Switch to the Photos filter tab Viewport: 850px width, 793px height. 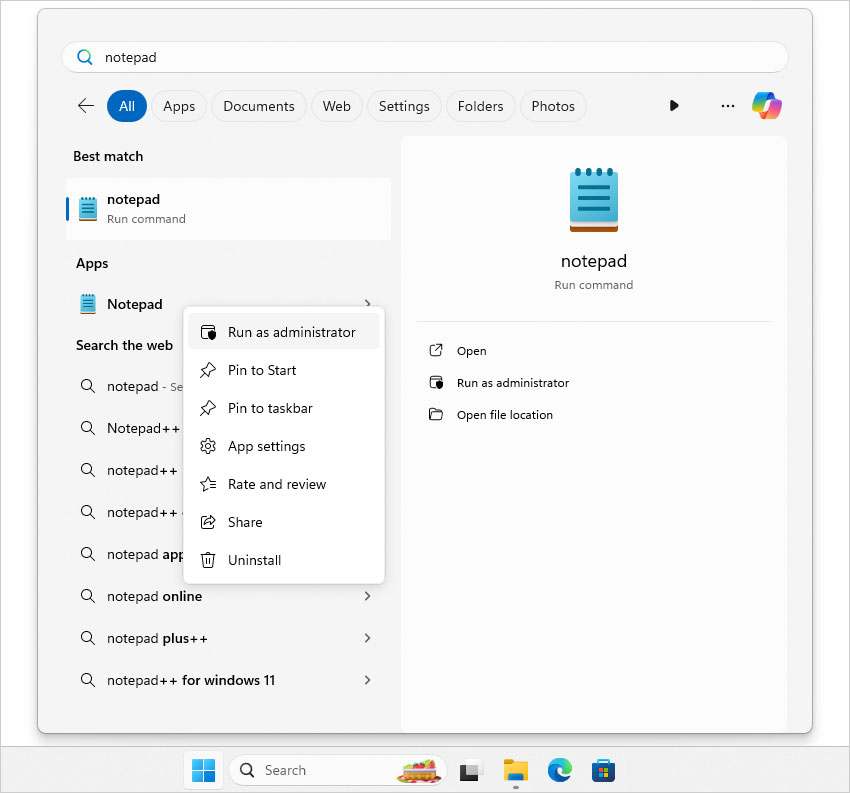(x=553, y=106)
